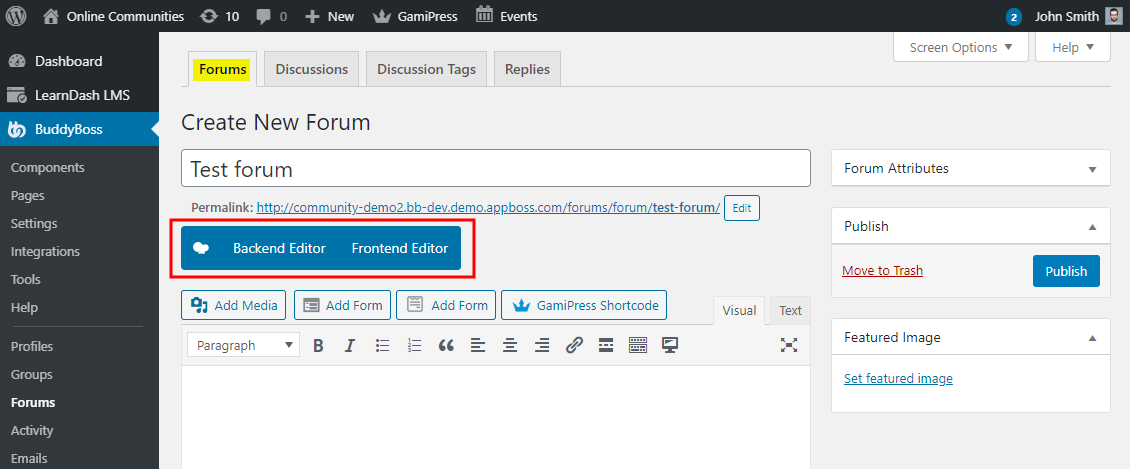Screen dimensions: 1130x469
Task: Open the WordPress logo menu
Action: pyautogui.click(x=16, y=16)
